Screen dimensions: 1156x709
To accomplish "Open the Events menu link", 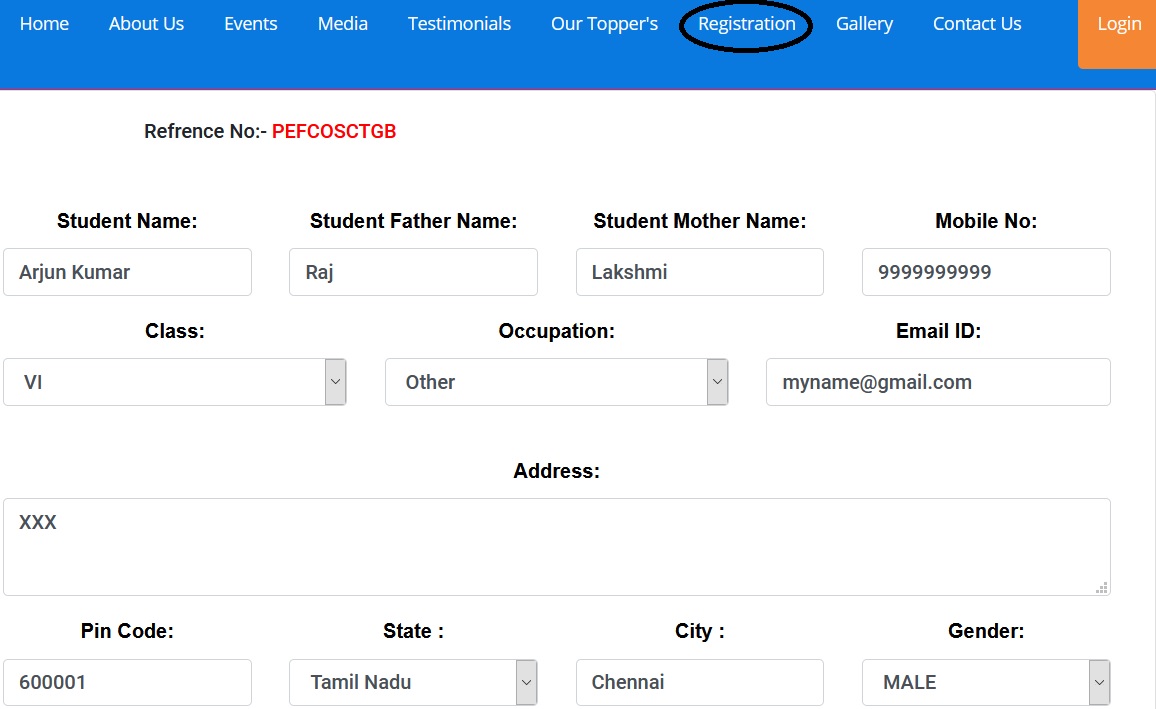I will click(x=251, y=24).
